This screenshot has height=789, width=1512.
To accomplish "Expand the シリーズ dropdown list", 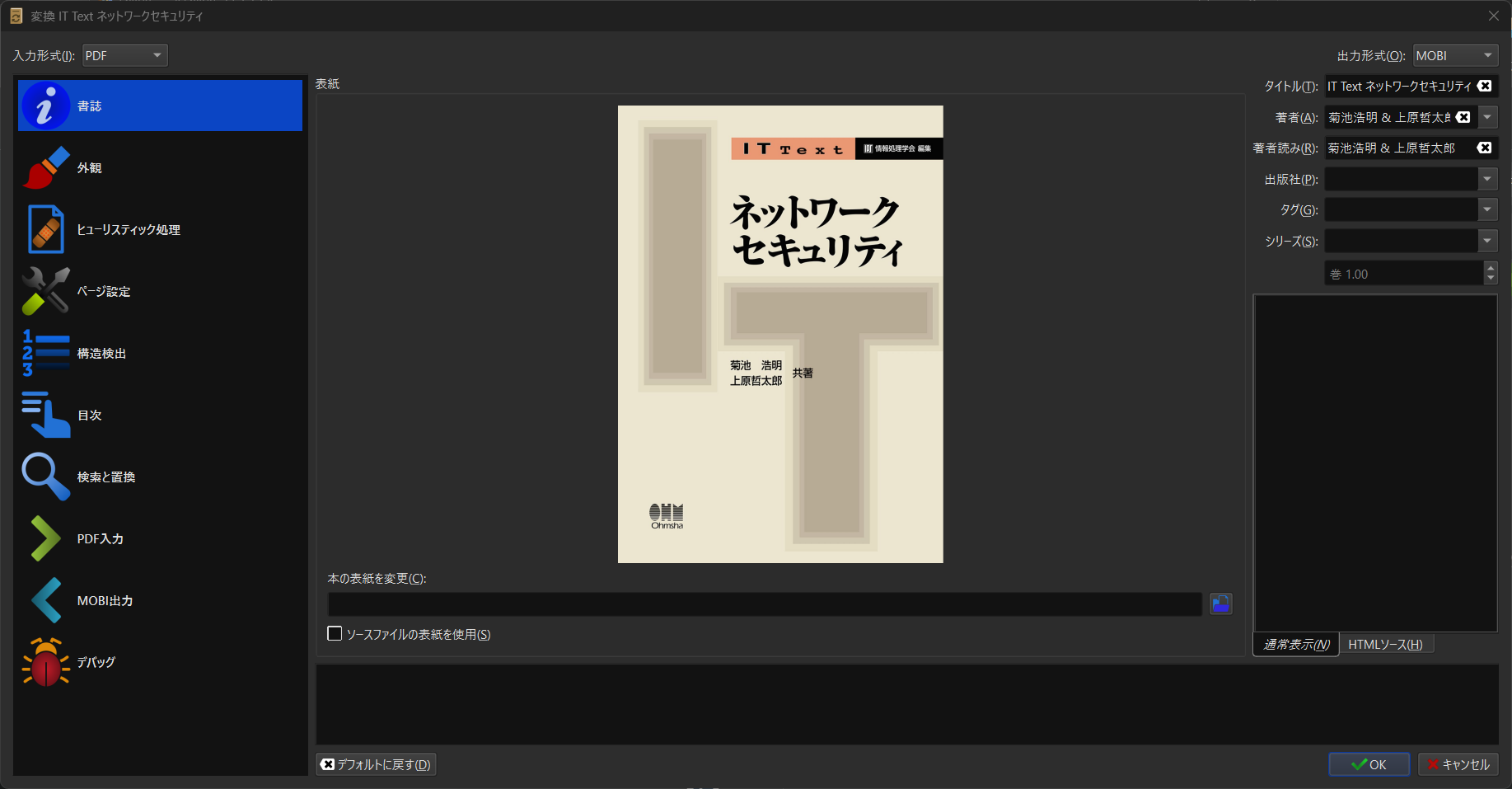I will (x=1488, y=240).
